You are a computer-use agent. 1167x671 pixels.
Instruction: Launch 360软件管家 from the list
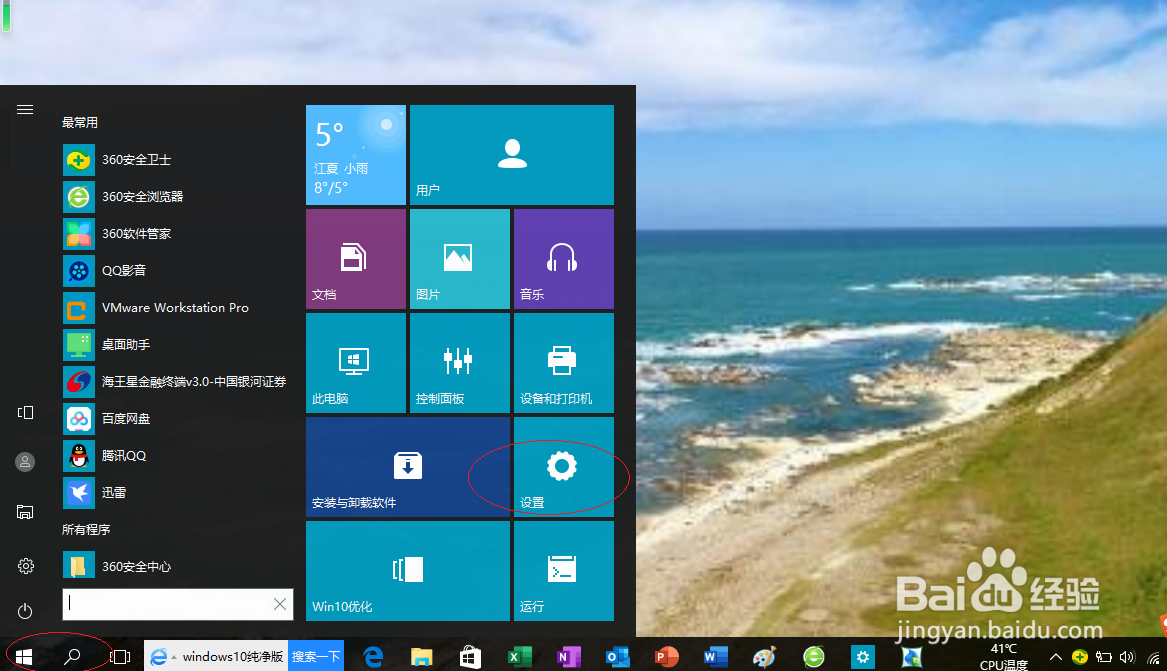(177, 234)
